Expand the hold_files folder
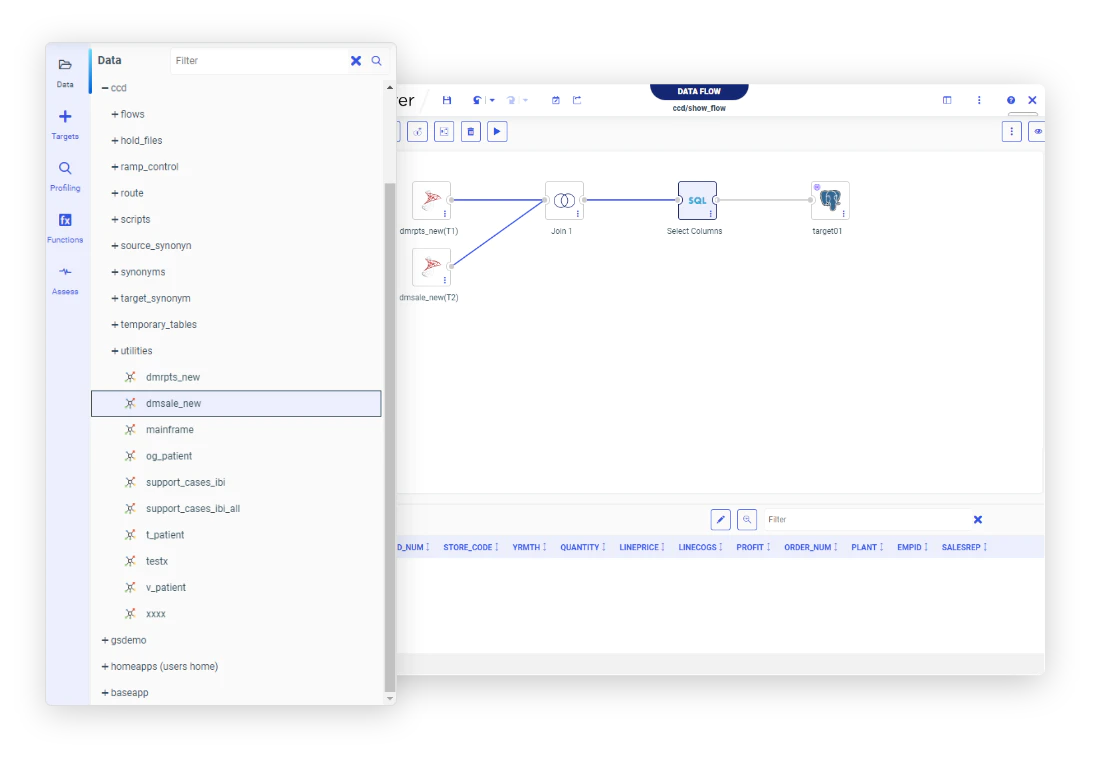 click(x=115, y=140)
